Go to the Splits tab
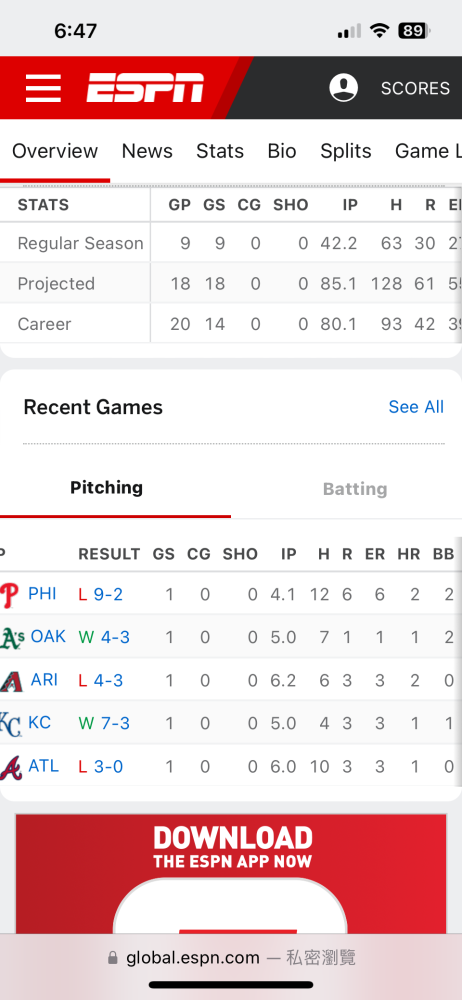This screenshot has width=462, height=1000. click(345, 151)
